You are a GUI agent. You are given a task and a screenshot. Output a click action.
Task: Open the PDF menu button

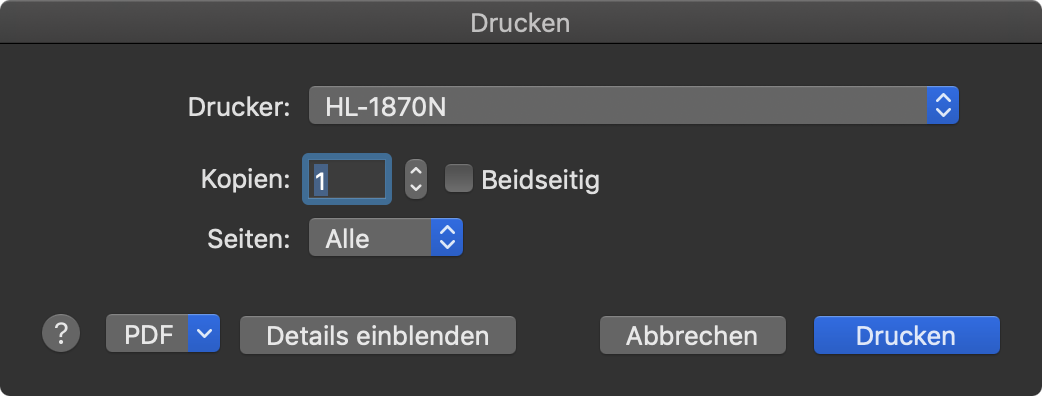point(163,334)
